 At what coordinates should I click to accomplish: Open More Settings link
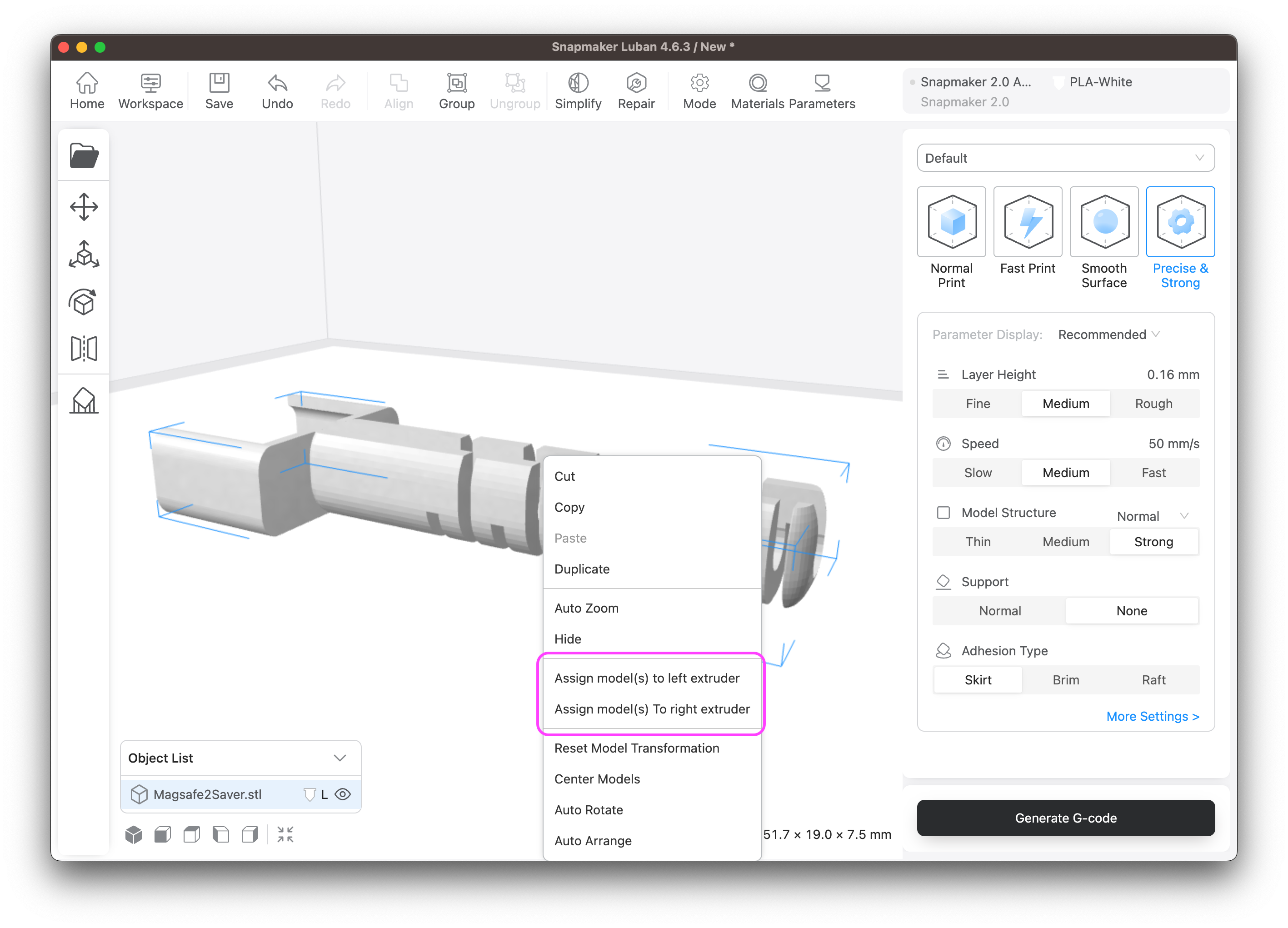(1152, 716)
